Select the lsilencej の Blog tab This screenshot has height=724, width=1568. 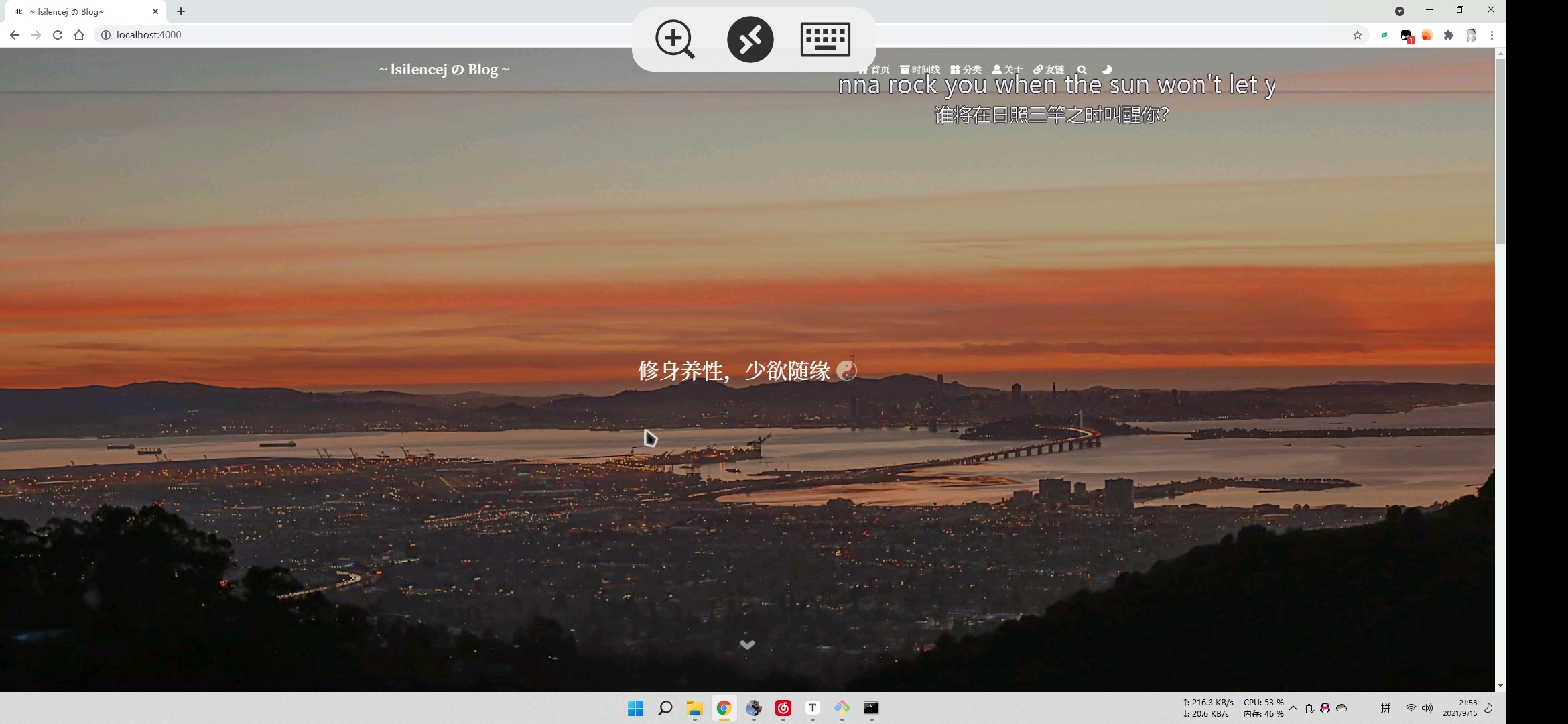(86, 11)
